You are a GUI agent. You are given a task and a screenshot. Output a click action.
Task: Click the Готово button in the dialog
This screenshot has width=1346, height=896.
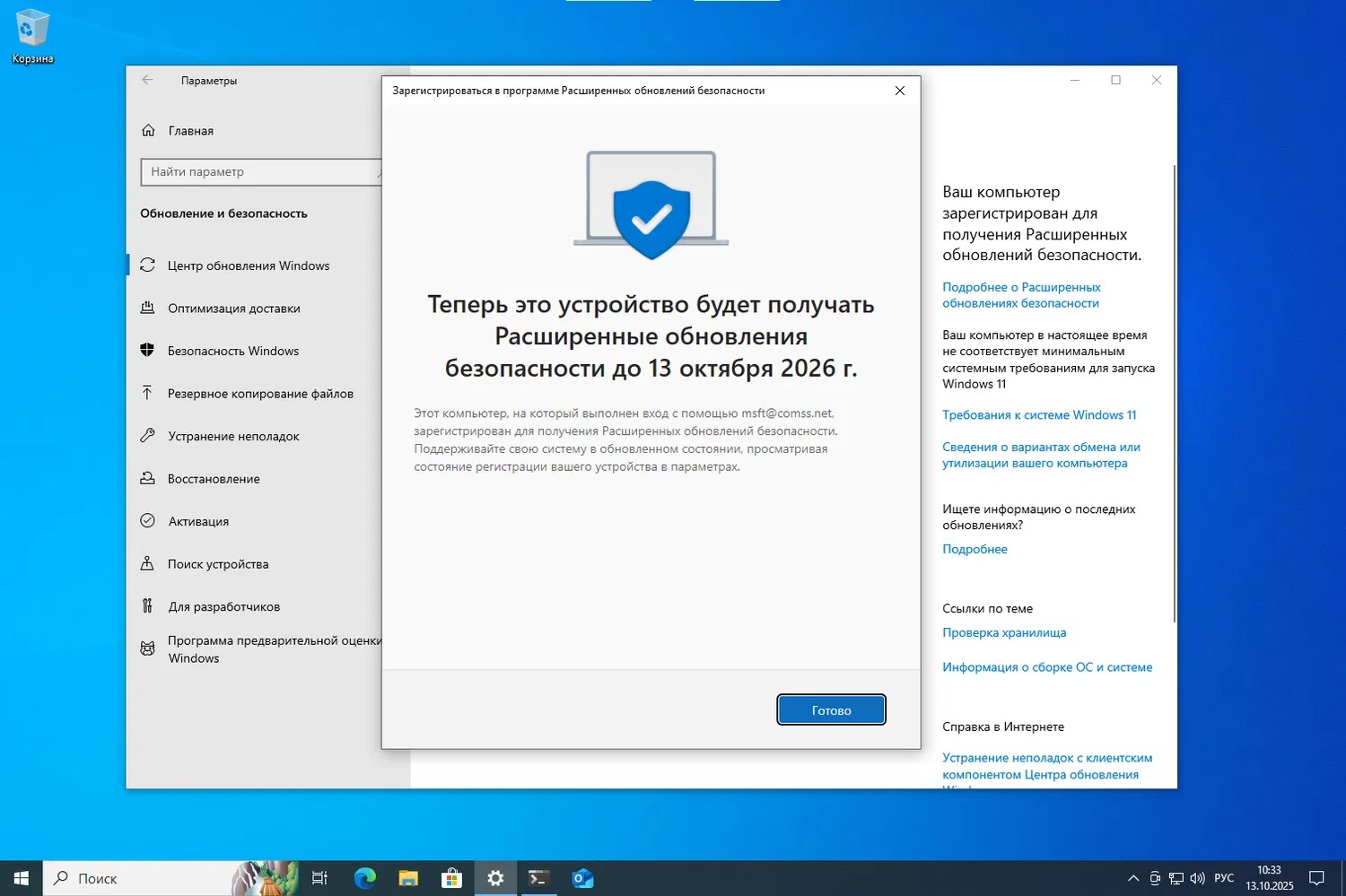pyautogui.click(x=831, y=709)
